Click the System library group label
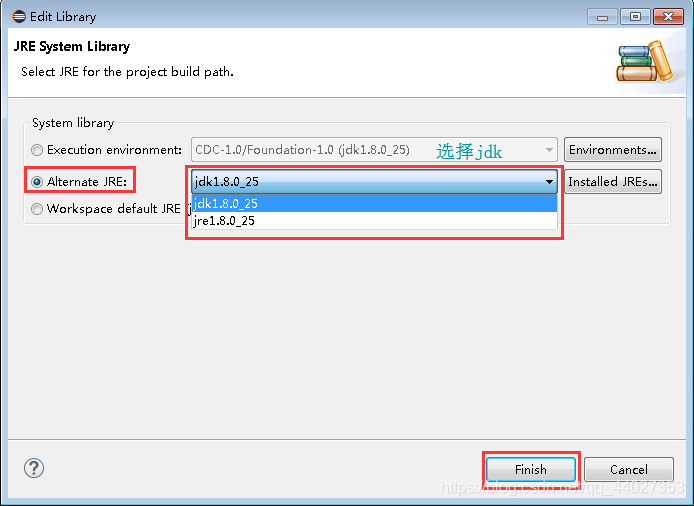 pyautogui.click(x=73, y=123)
